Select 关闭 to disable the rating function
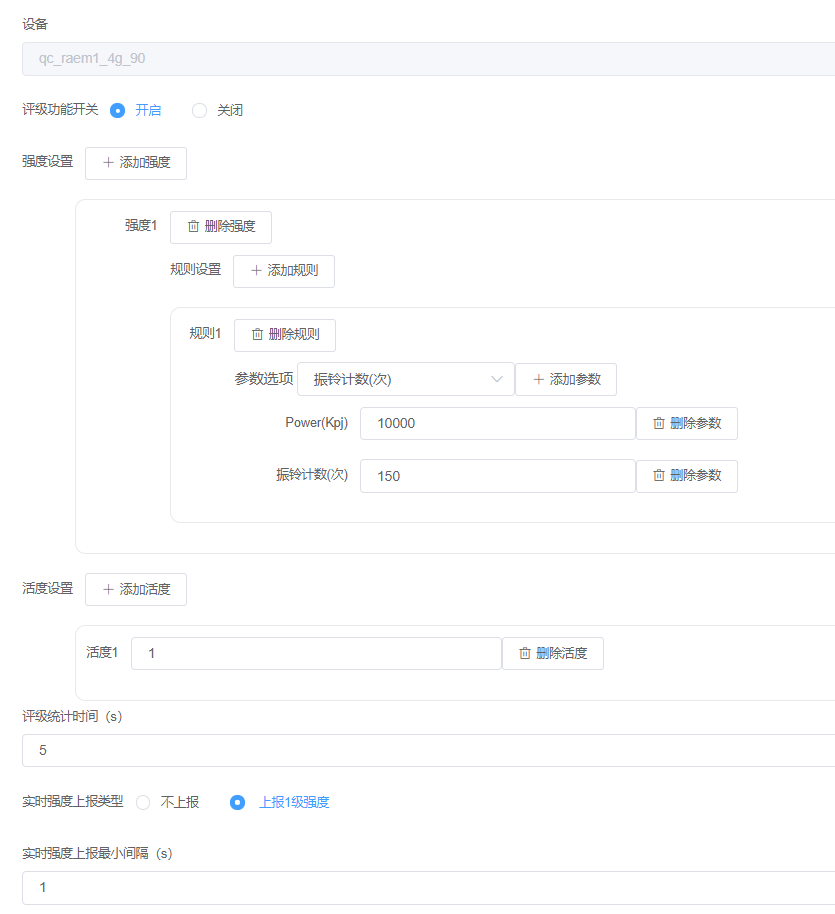The image size is (835, 914). pos(200,111)
